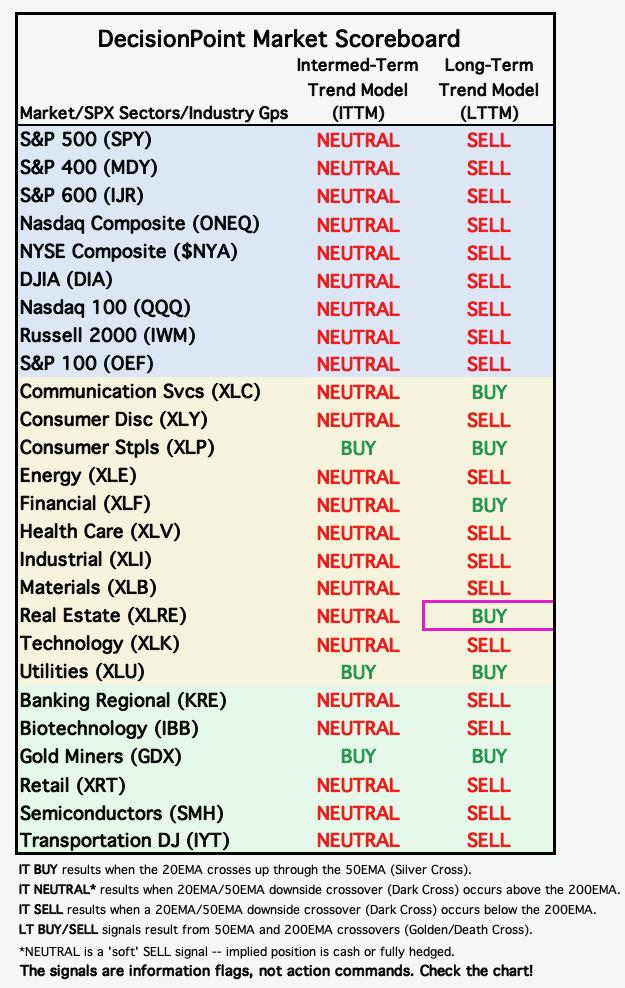
Task: Click the DecisionPoint Market Scoreboard title
Action: [x=278, y=39]
